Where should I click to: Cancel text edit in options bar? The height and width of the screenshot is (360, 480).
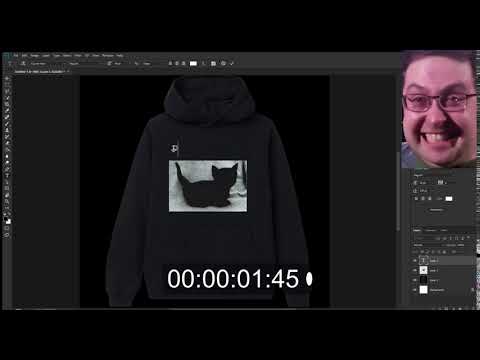(x=223, y=63)
